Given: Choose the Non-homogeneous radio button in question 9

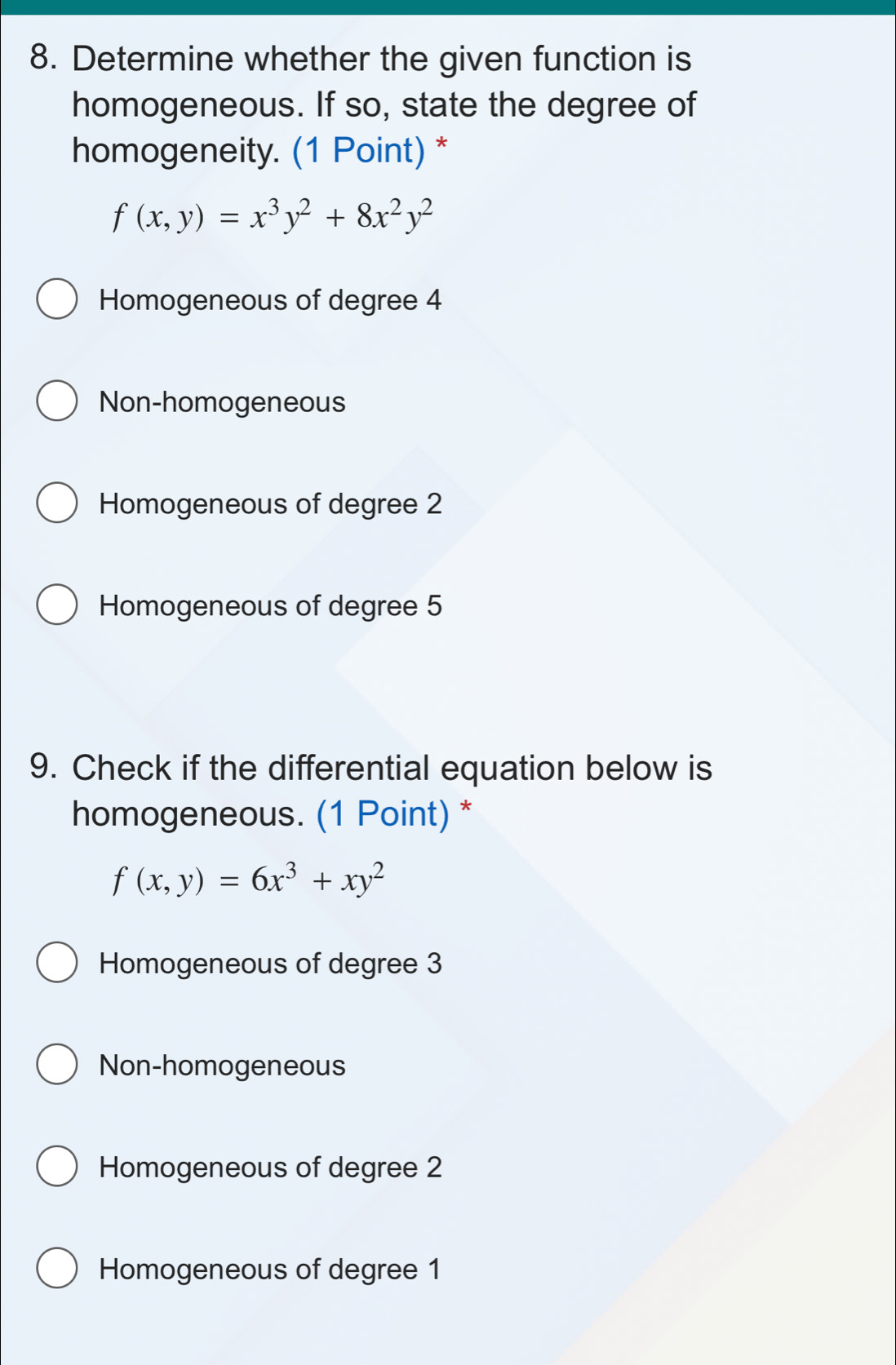Looking at the screenshot, I should [x=57, y=1065].
